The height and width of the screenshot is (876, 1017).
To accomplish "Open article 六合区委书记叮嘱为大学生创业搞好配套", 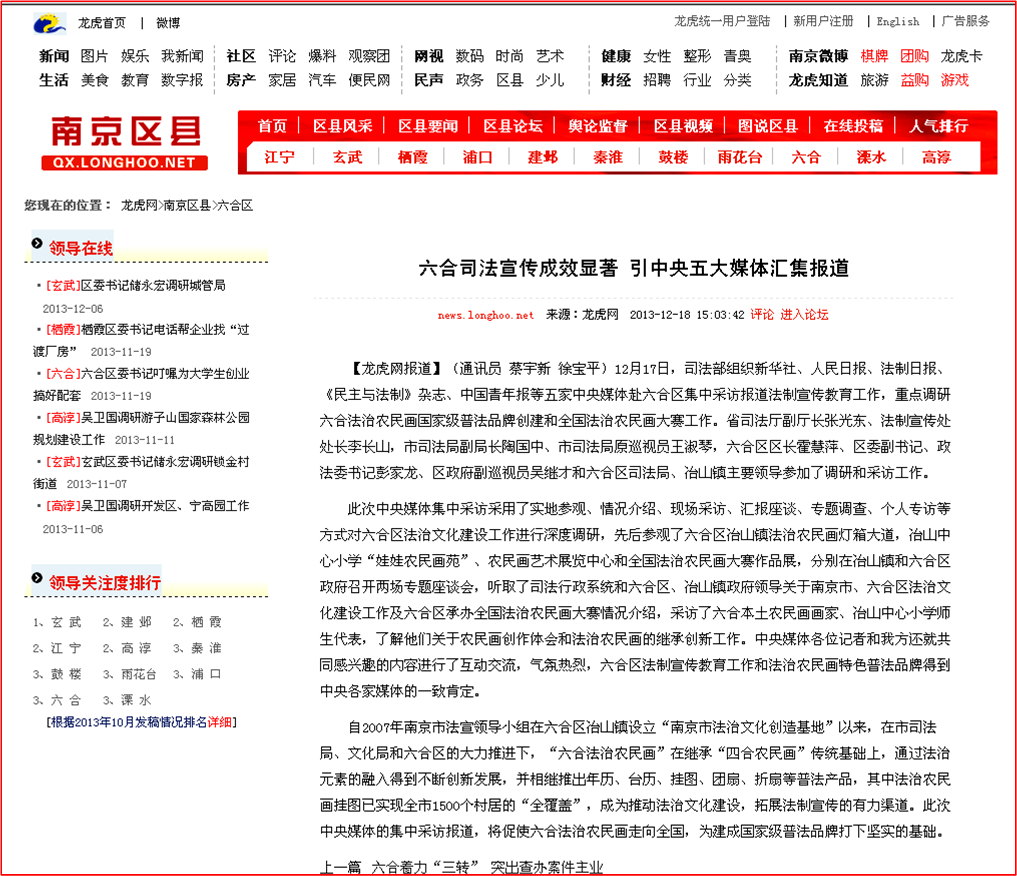I will [x=141, y=385].
